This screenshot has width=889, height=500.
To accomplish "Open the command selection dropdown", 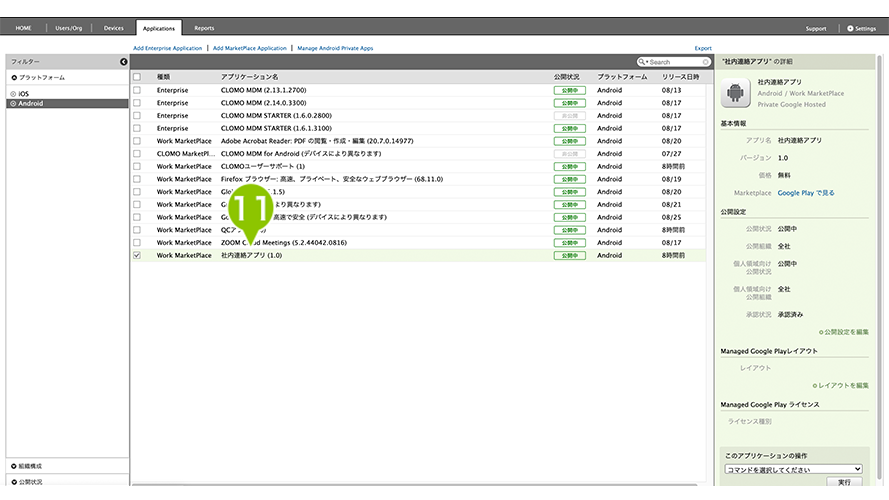I will [793, 469].
